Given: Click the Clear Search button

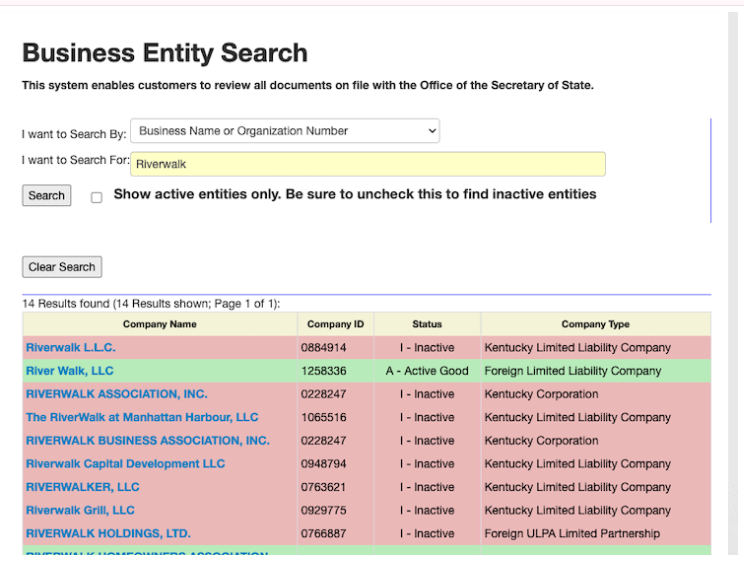Looking at the screenshot, I should tap(62, 267).
